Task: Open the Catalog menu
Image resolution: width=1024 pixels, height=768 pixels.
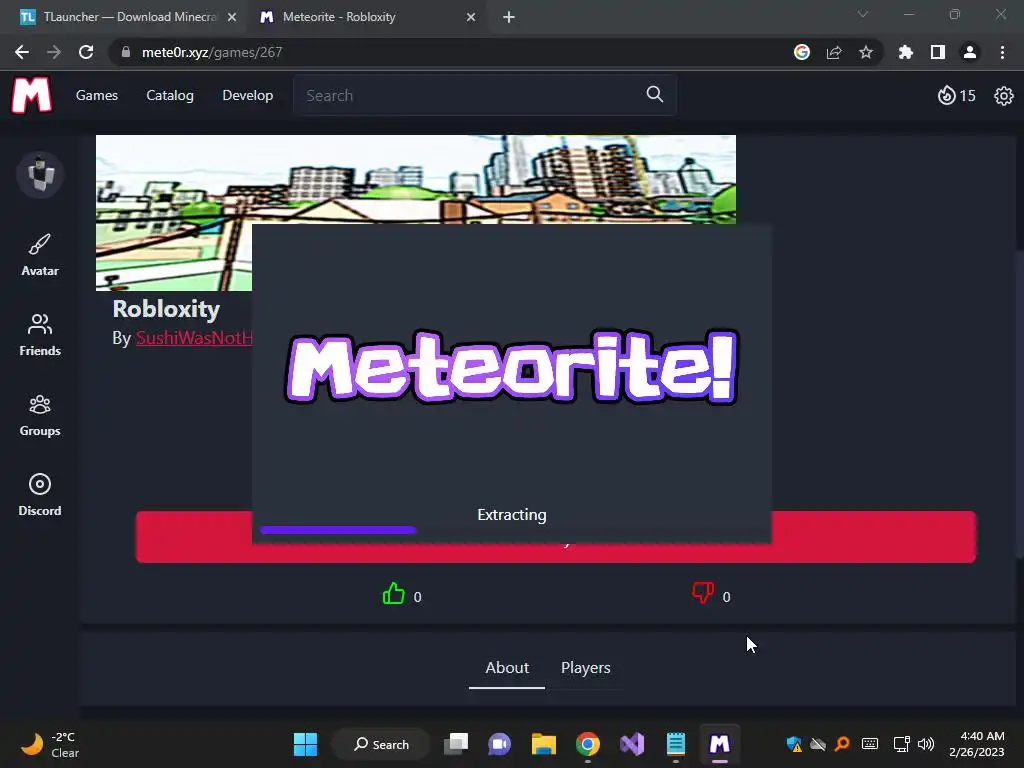Action: [x=170, y=95]
